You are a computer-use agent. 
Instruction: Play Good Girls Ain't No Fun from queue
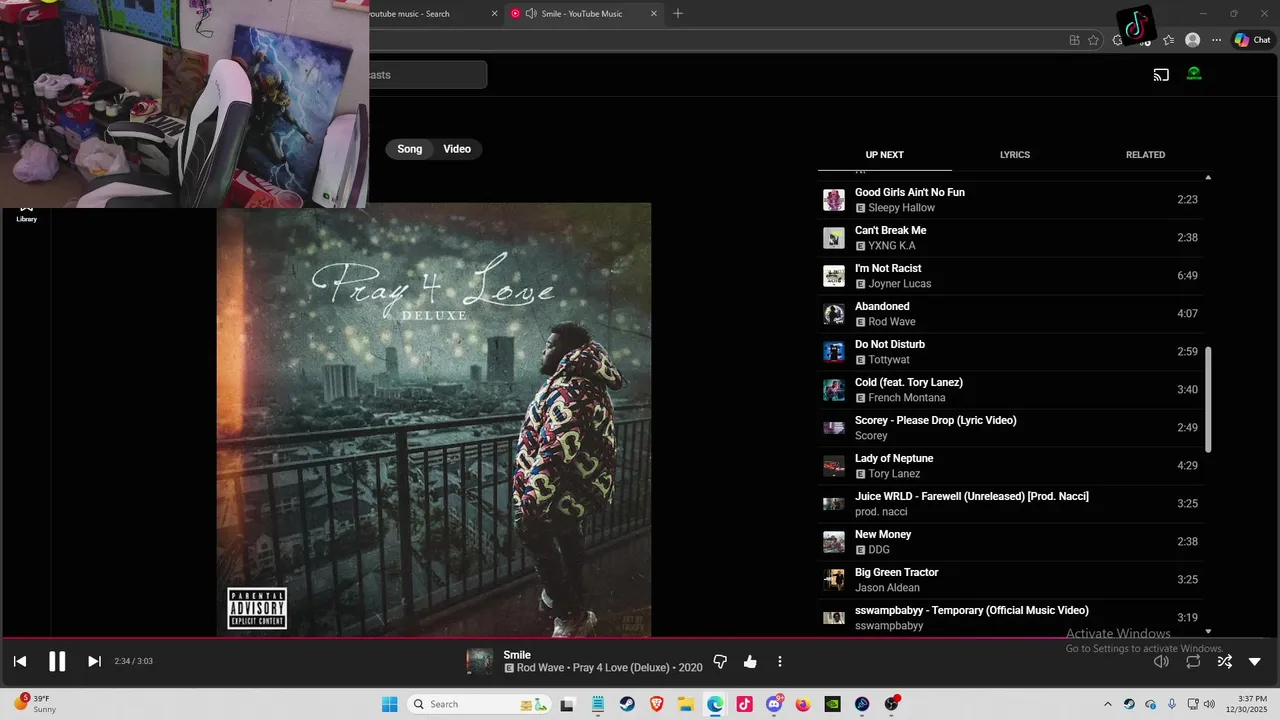tap(1011, 200)
